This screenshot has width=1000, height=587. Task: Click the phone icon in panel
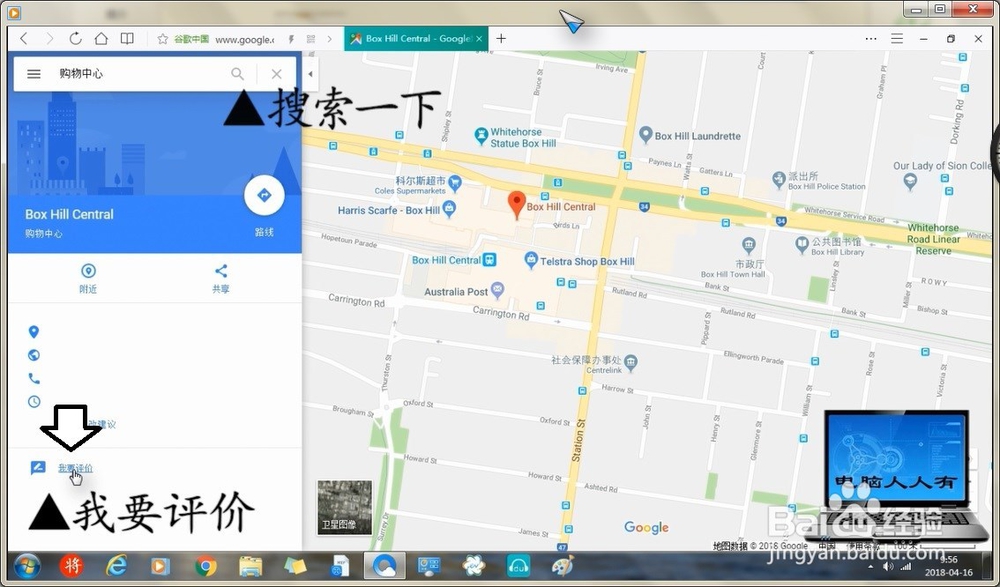(x=34, y=378)
